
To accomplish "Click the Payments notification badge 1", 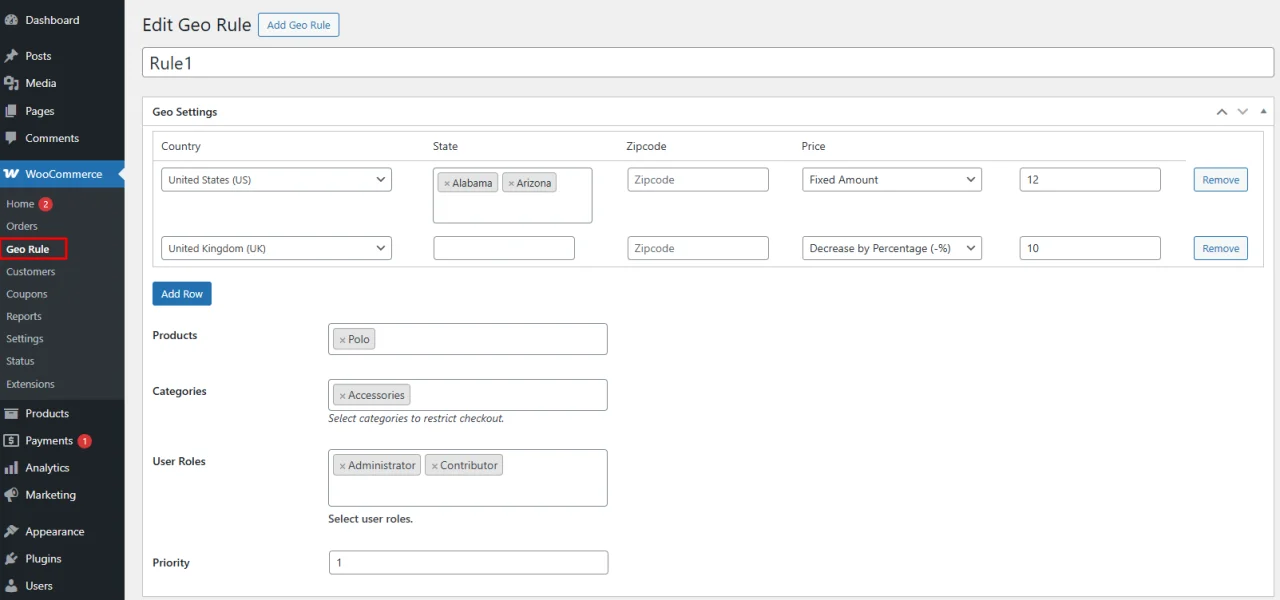I will tap(84, 441).
